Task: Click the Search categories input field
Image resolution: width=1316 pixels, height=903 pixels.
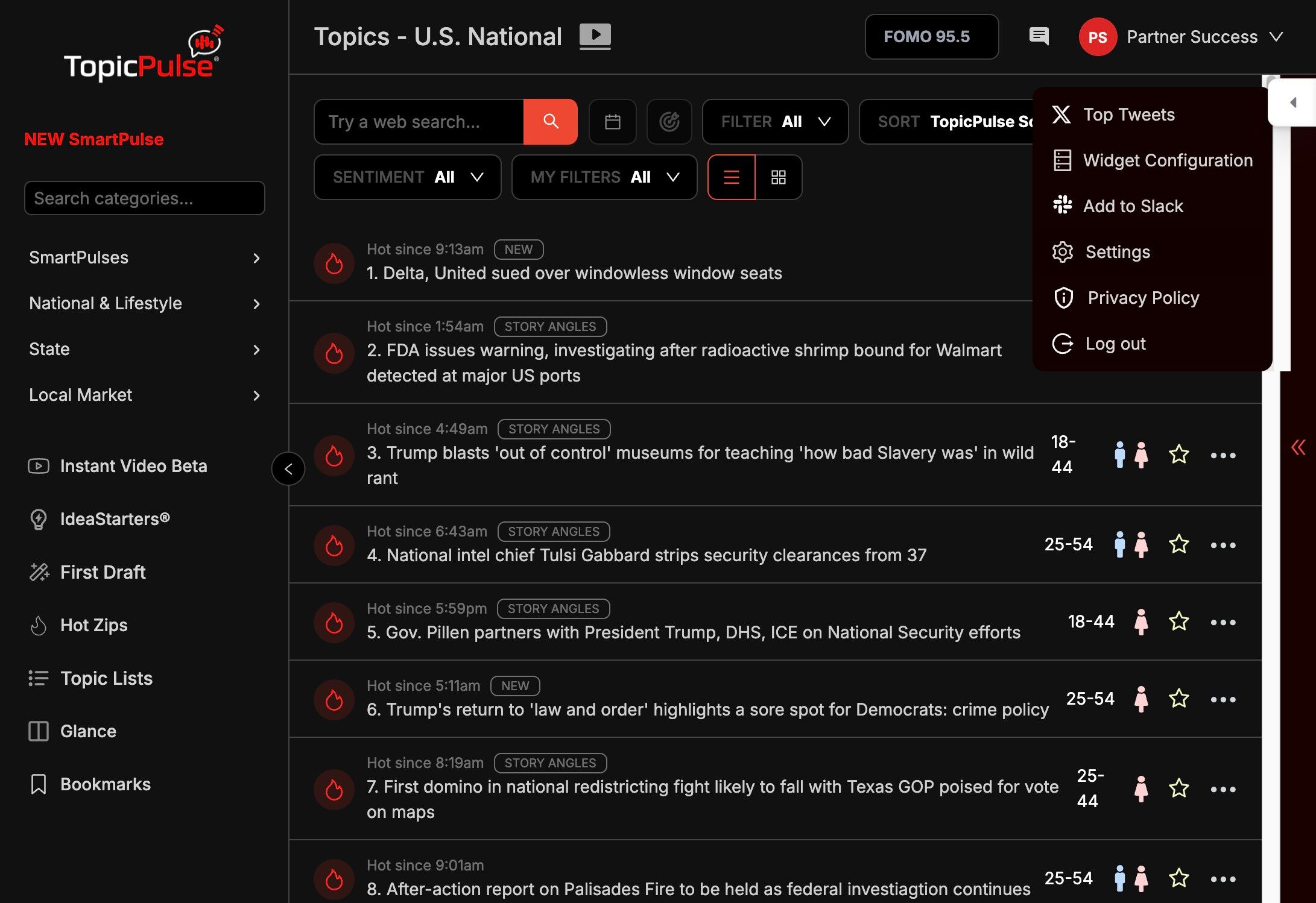Action: point(145,198)
